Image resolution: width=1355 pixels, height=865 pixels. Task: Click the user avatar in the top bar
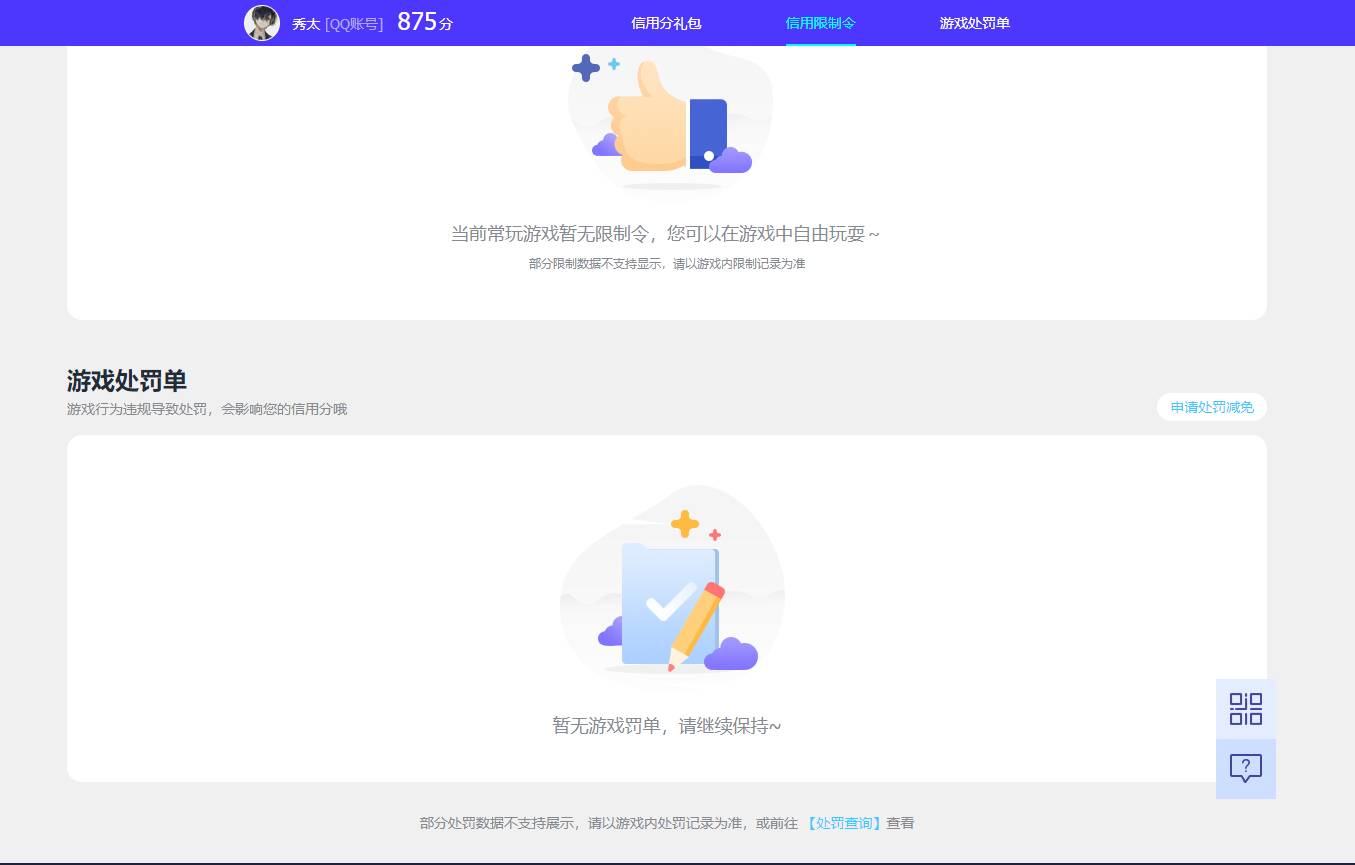click(x=261, y=22)
